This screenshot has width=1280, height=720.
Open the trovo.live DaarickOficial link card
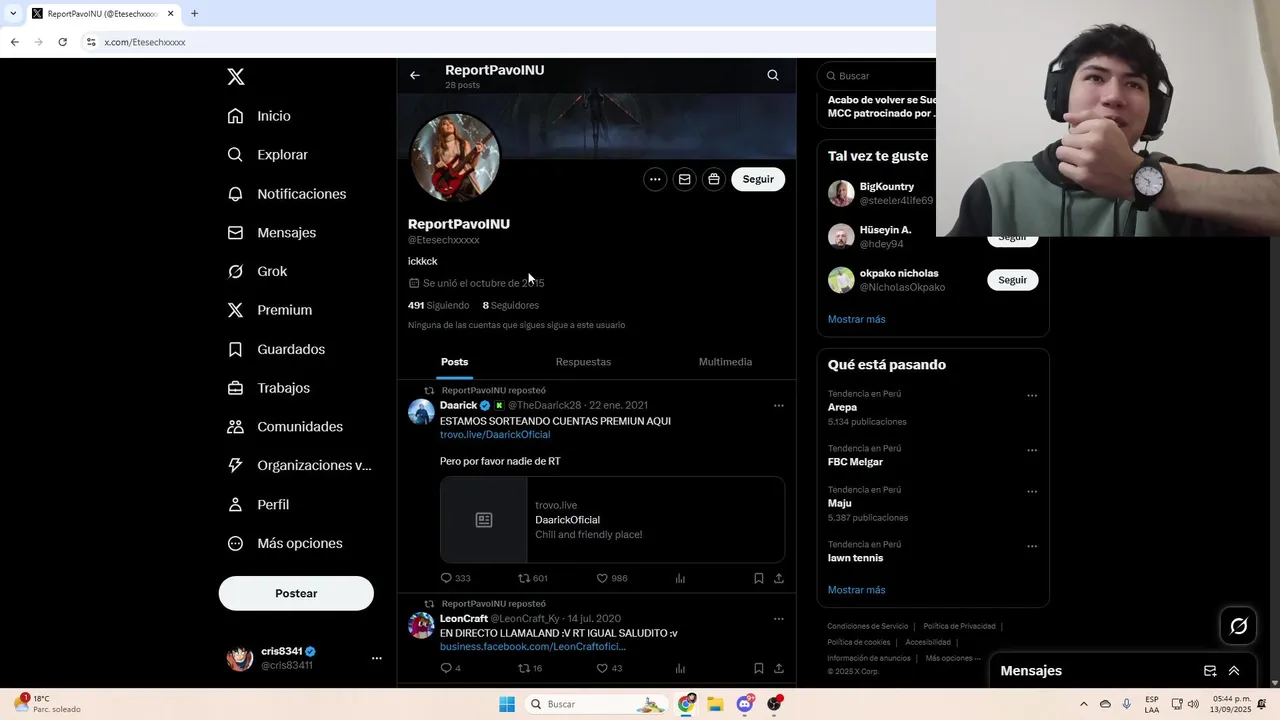(x=612, y=520)
